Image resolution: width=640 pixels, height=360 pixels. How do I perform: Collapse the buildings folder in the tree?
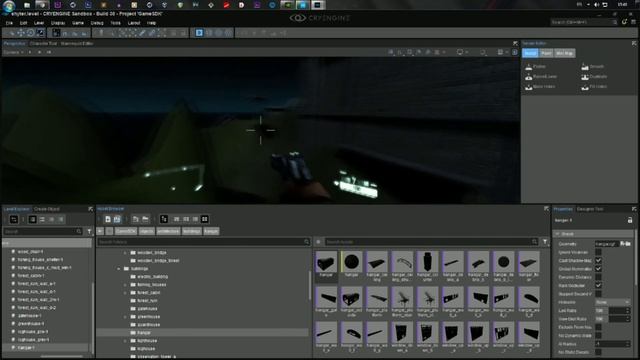(119, 269)
